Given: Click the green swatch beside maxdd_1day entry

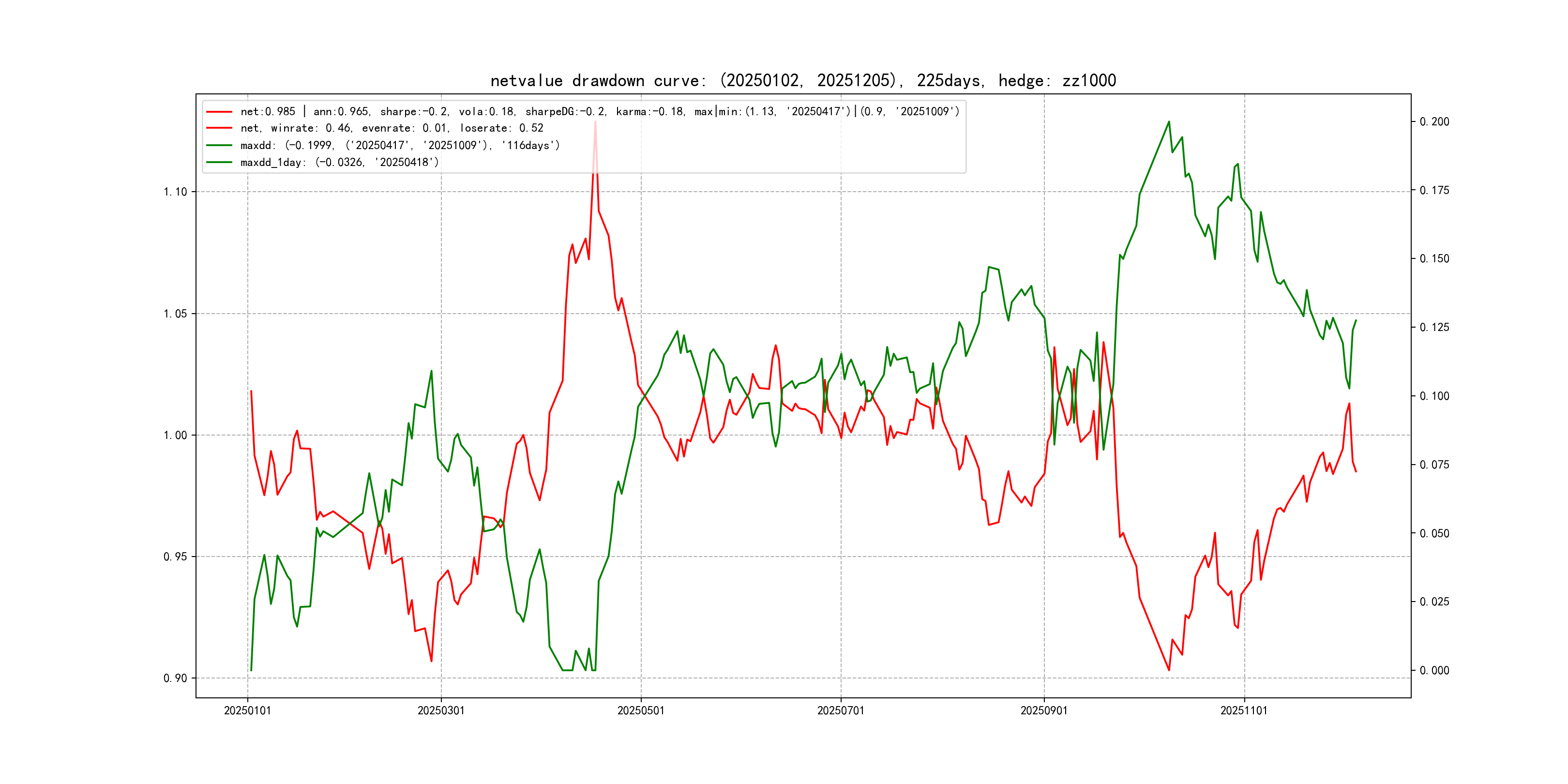Looking at the screenshot, I should 219,163.
